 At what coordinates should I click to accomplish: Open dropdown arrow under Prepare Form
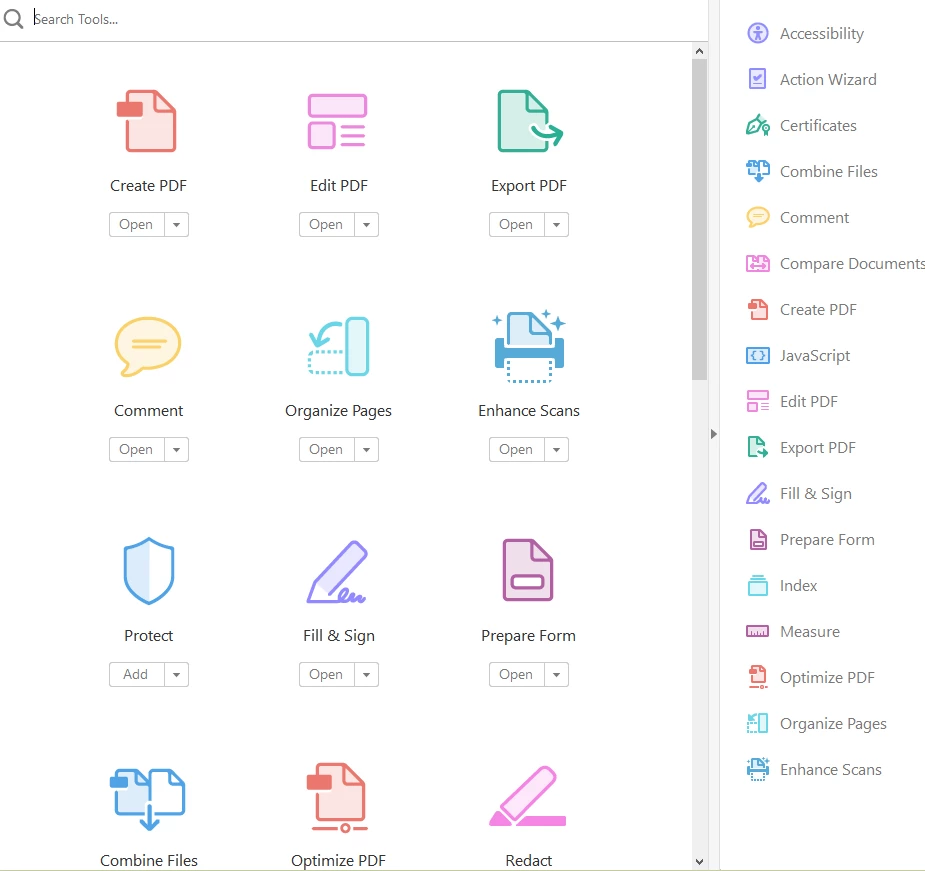pos(556,674)
